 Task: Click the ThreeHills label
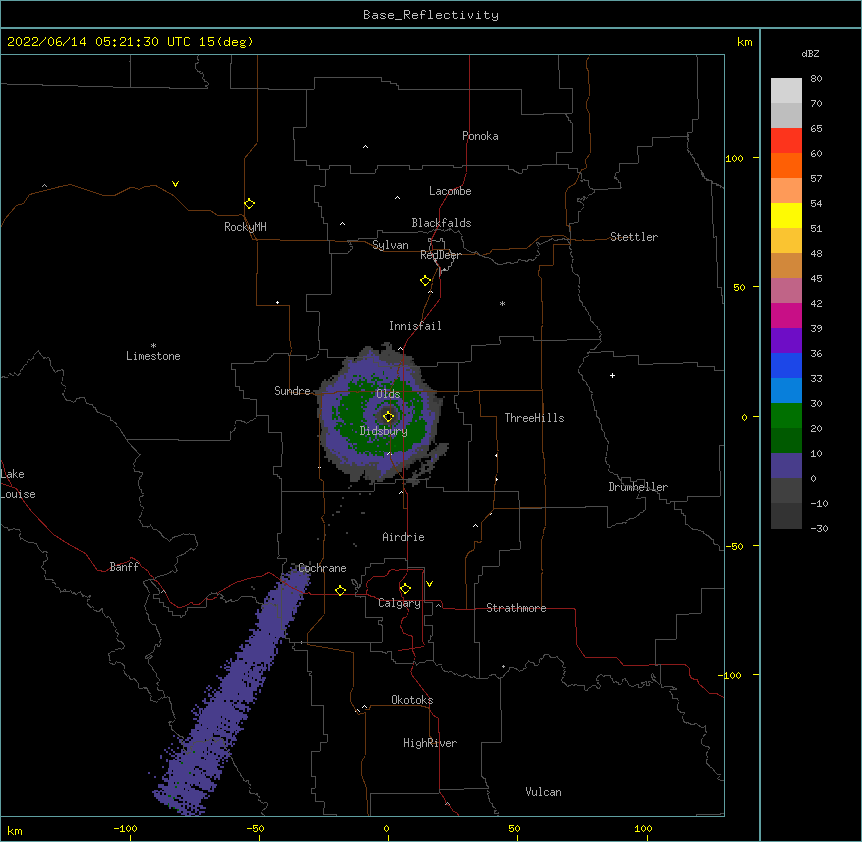point(534,418)
